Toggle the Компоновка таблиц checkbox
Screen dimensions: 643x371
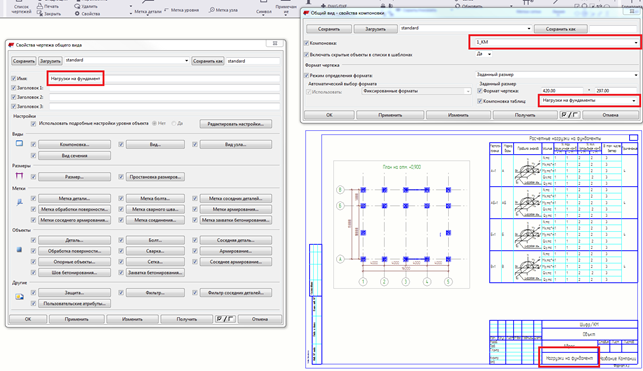479,101
